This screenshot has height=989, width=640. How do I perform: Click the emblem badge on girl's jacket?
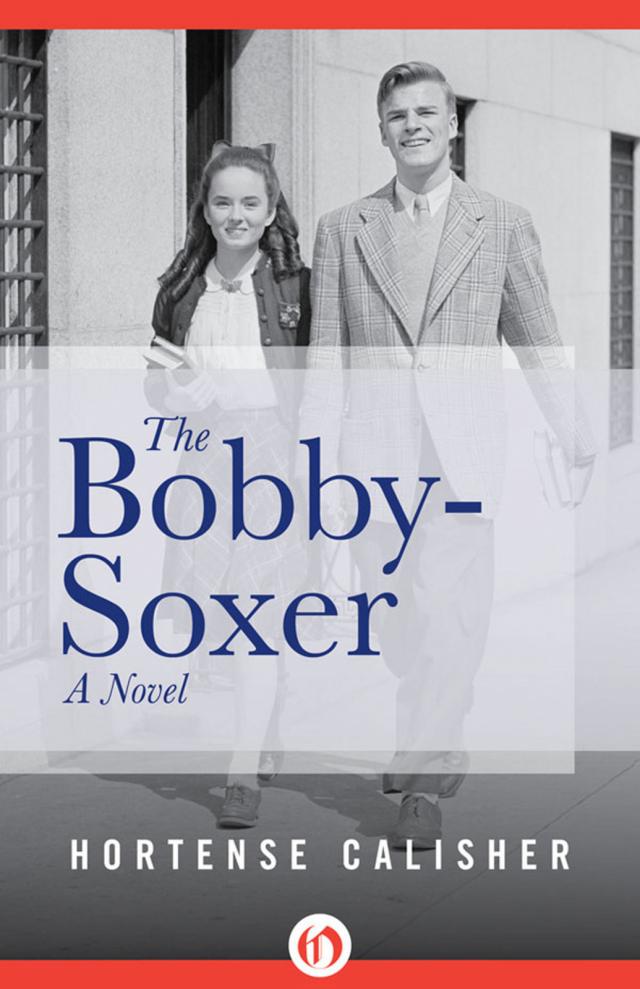289,313
